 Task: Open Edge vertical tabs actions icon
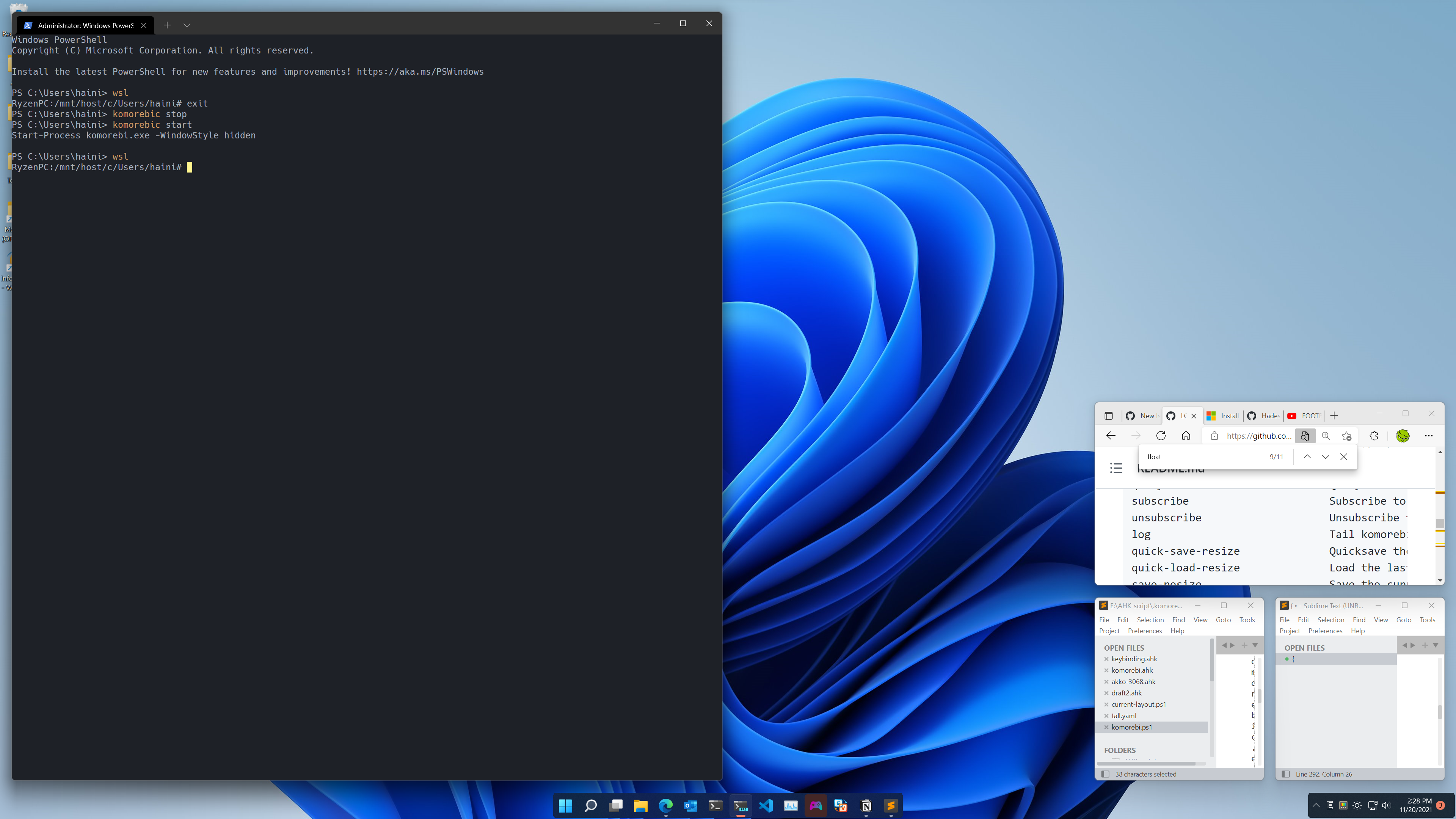click(1108, 416)
